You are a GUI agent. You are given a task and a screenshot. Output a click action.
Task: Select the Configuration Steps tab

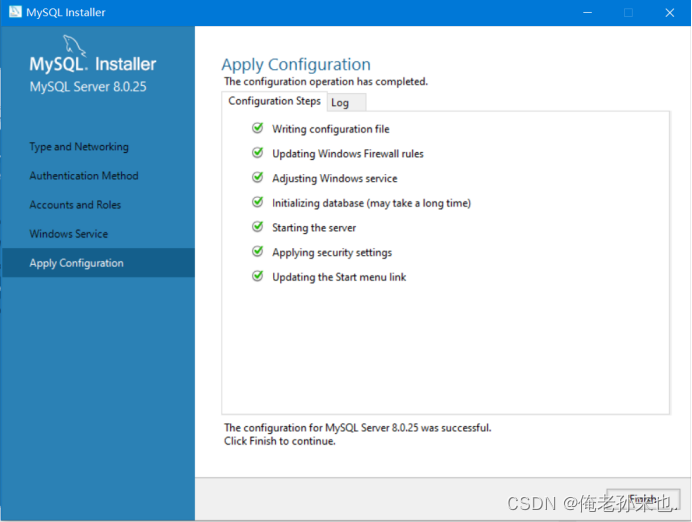tap(274, 101)
